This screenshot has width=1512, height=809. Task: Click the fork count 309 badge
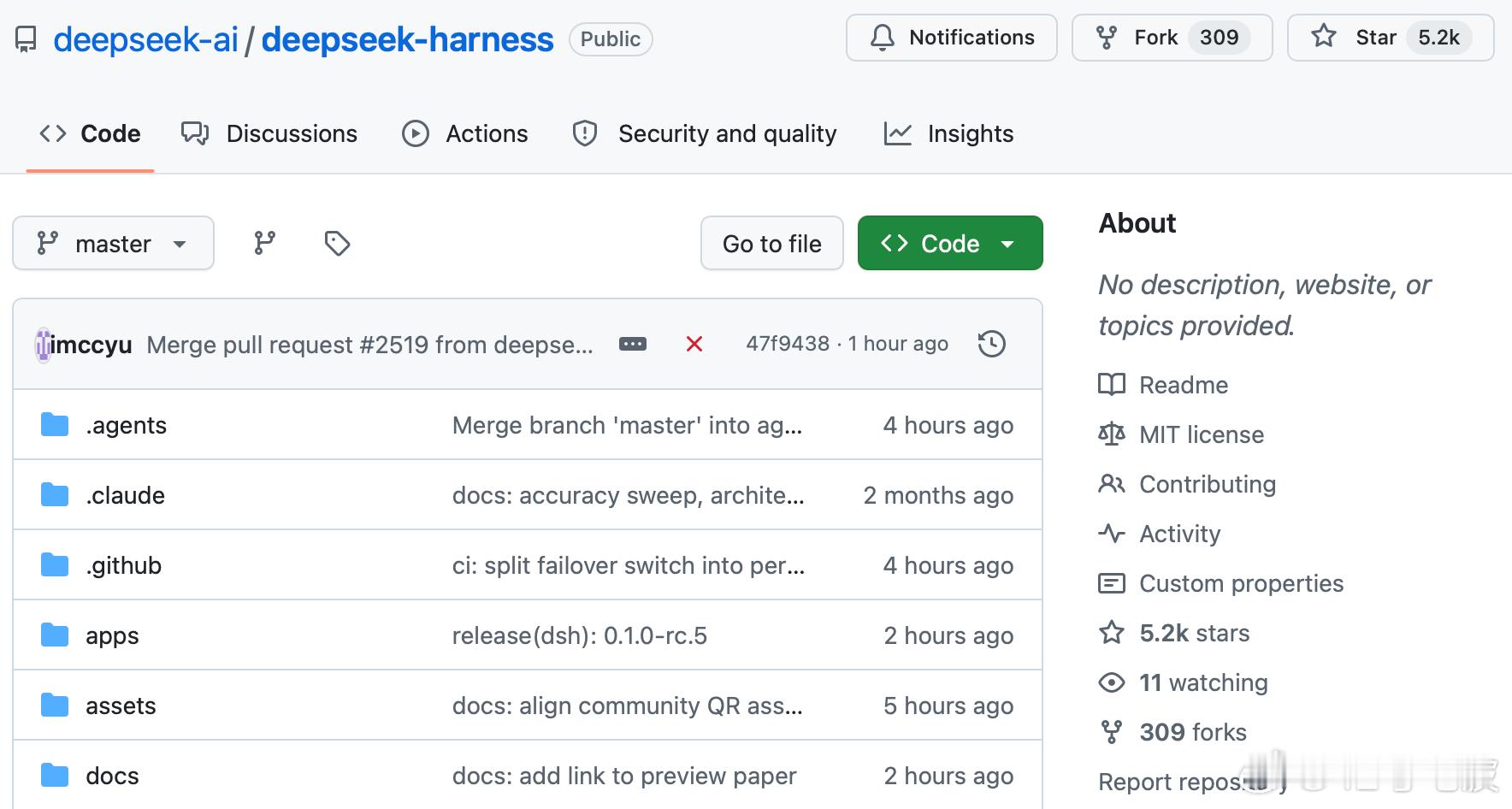tap(1219, 38)
